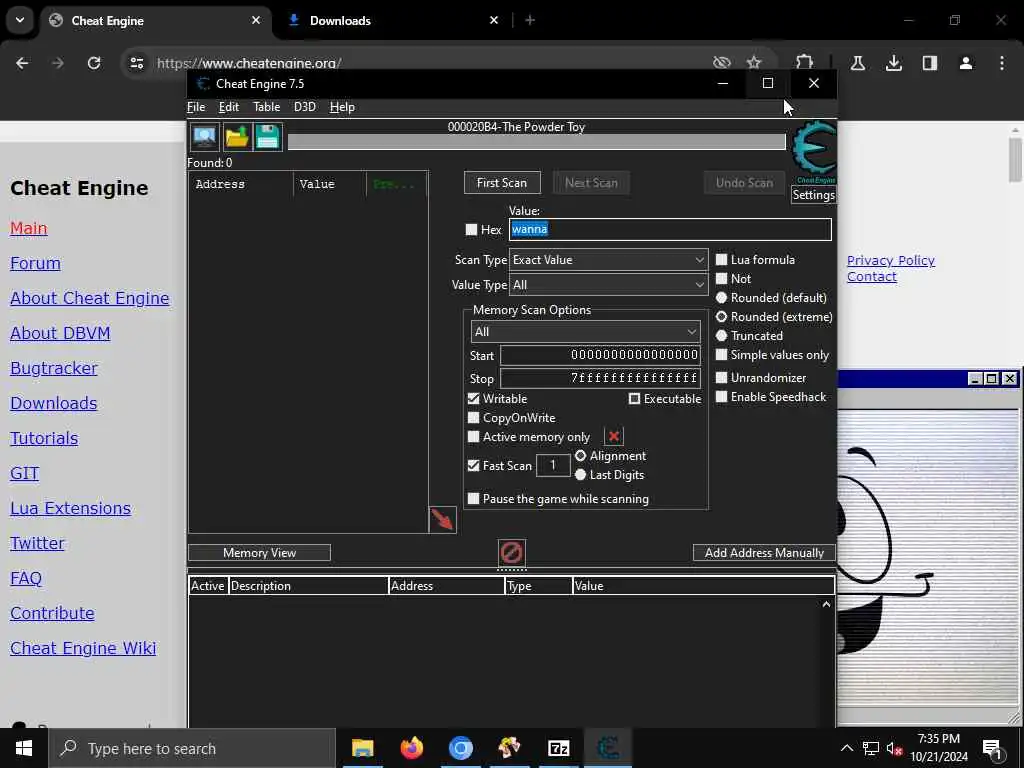Click the save floppy disk icon in Cheat Engine

click(x=268, y=137)
